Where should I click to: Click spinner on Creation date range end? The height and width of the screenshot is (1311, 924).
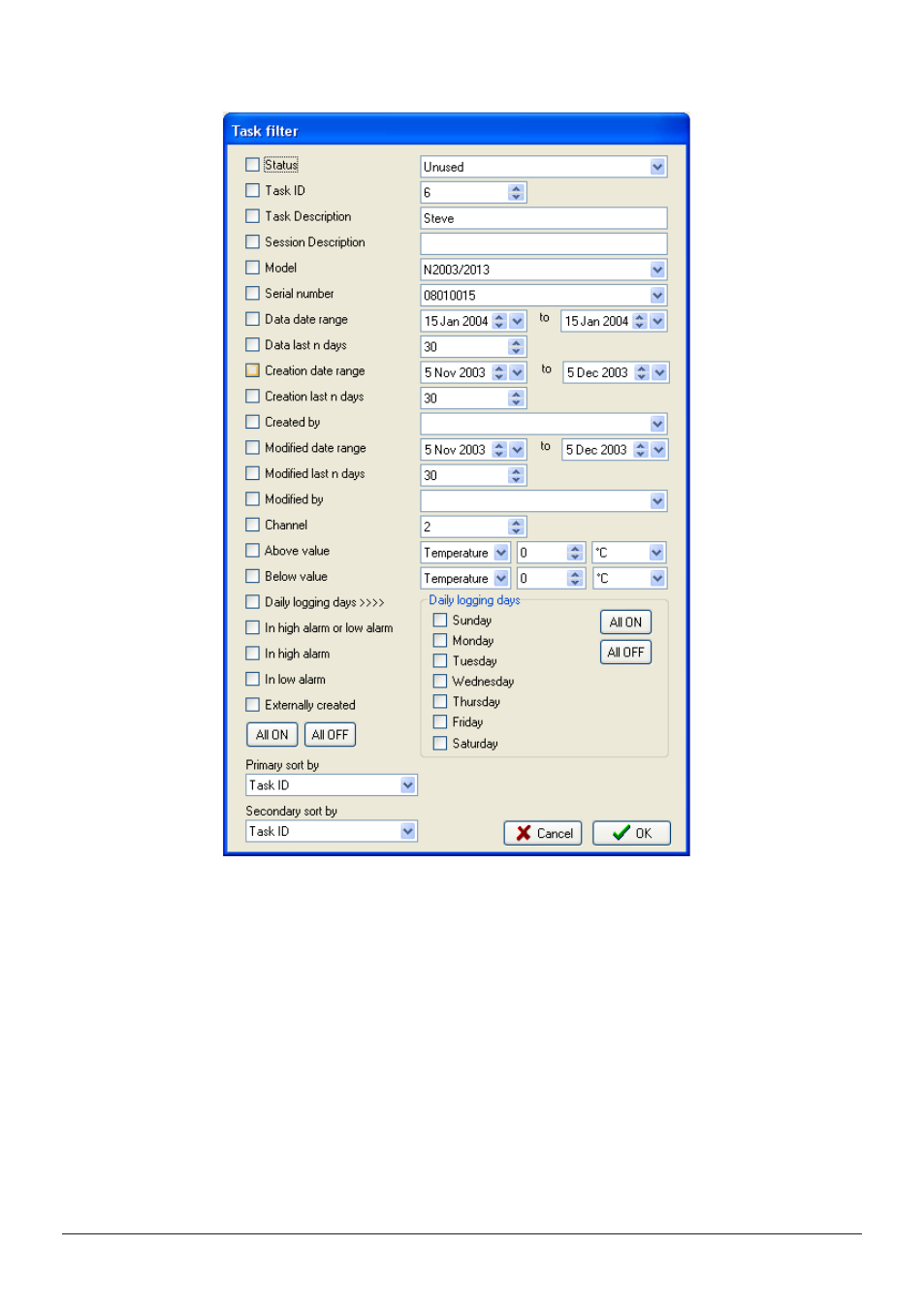coord(641,372)
